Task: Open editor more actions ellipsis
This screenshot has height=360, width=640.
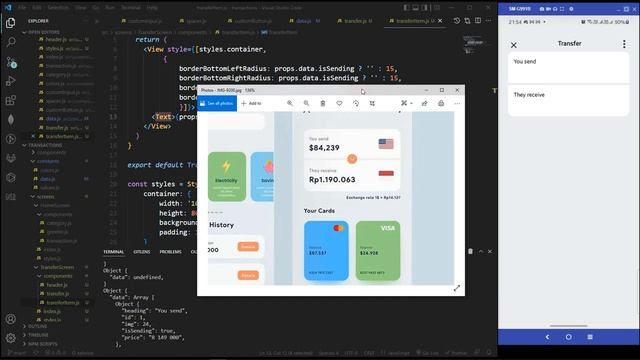Action: [x=488, y=21]
